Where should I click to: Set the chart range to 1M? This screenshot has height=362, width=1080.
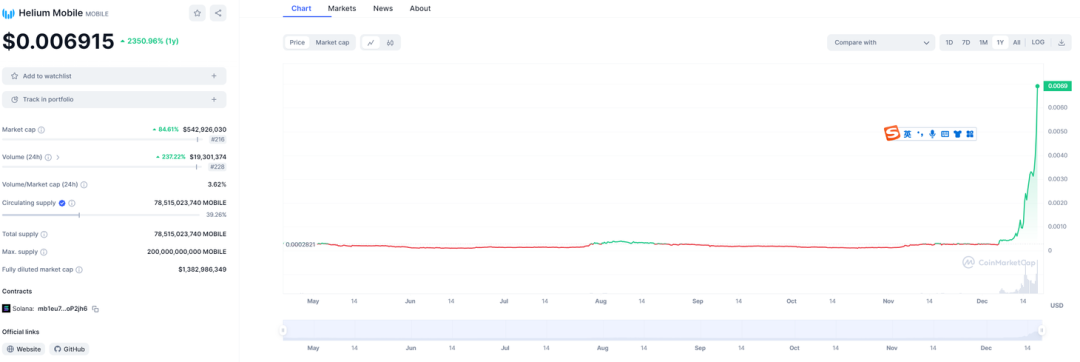point(983,43)
